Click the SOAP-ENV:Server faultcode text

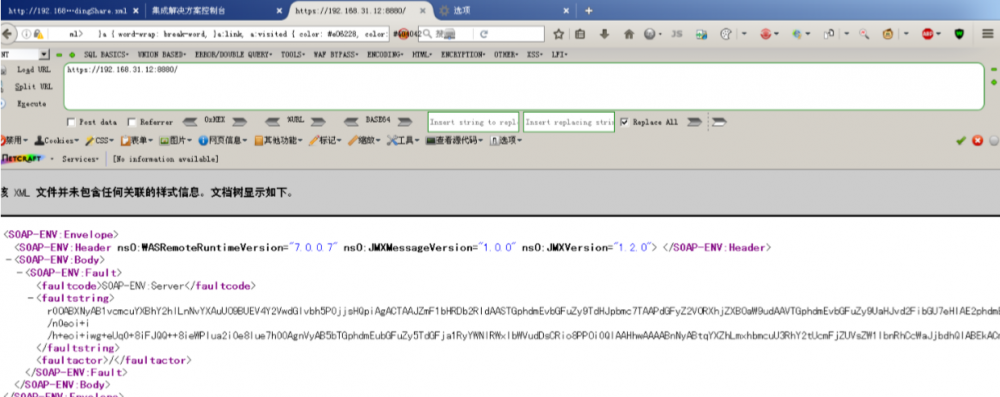[x=142, y=286]
